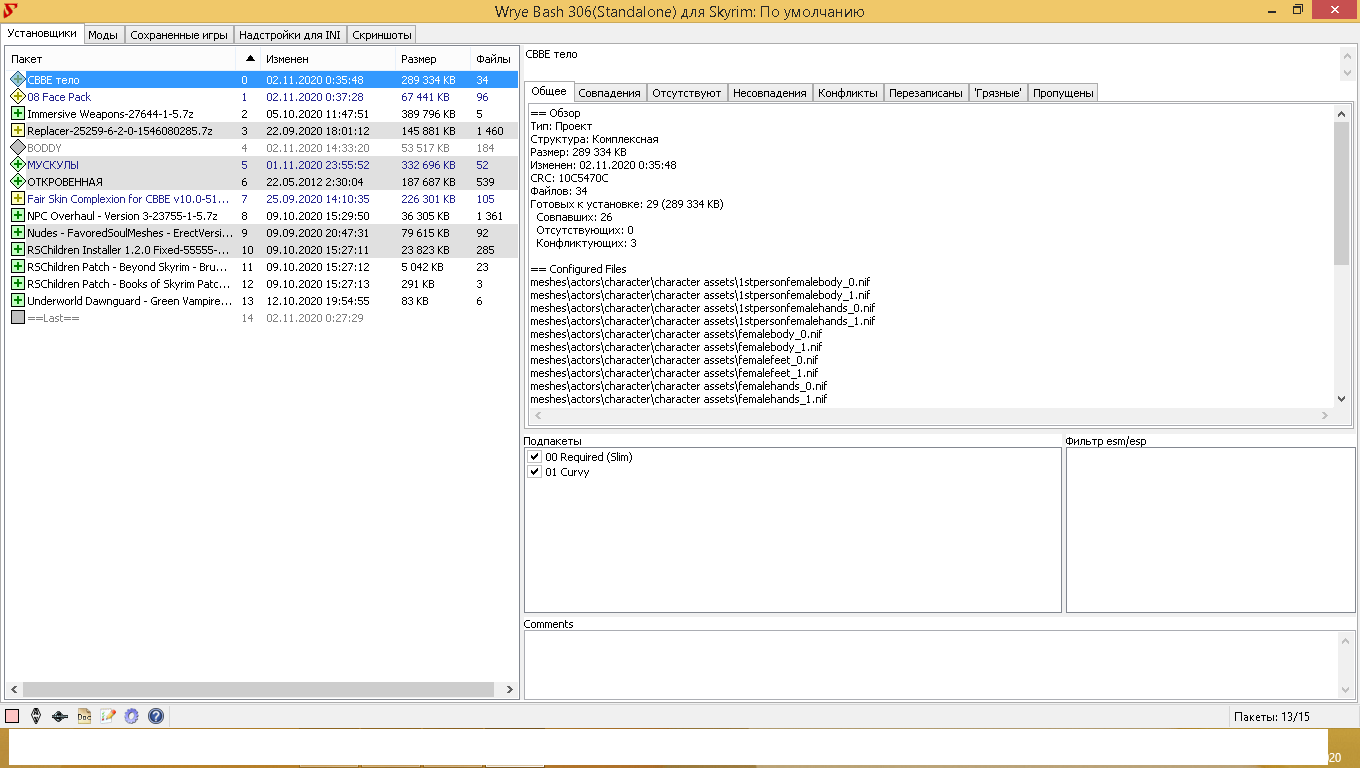This screenshot has width=1360, height=768.
Task: Click the pink square status bar icon
Action: (x=12, y=716)
